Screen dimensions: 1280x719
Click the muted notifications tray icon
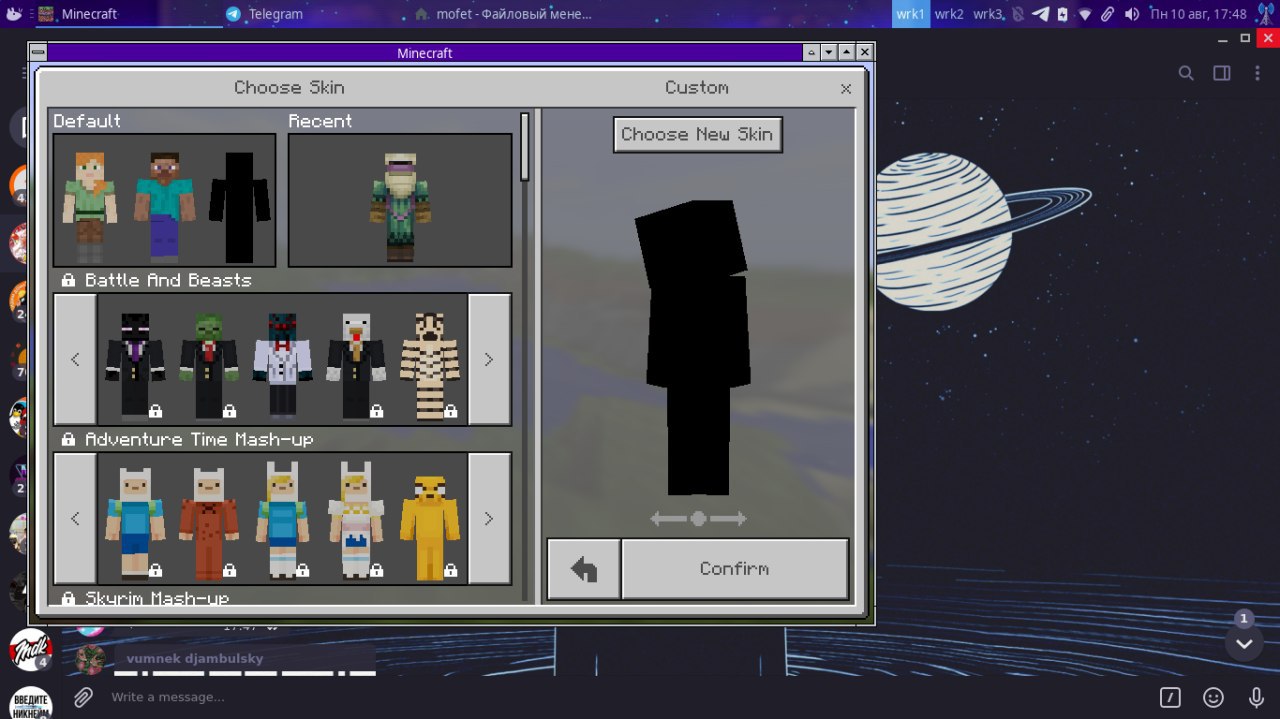(x=1018, y=14)
